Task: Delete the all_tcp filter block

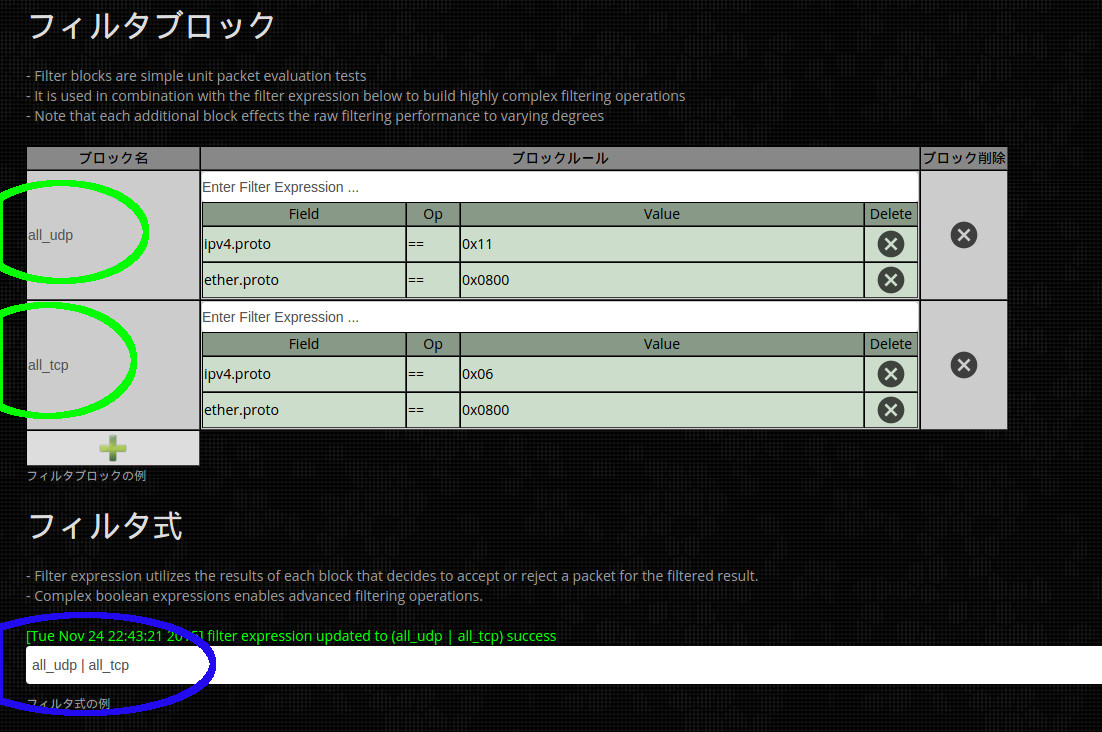Action: click(963, 365)
